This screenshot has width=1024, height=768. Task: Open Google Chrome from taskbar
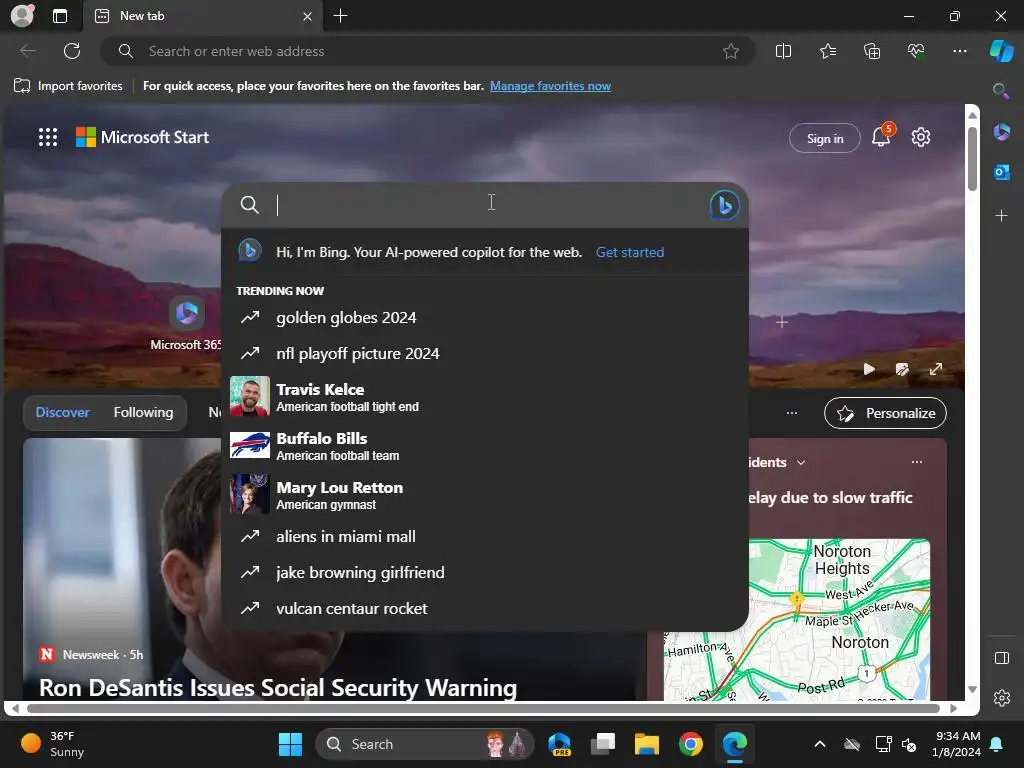pos(690,744)
